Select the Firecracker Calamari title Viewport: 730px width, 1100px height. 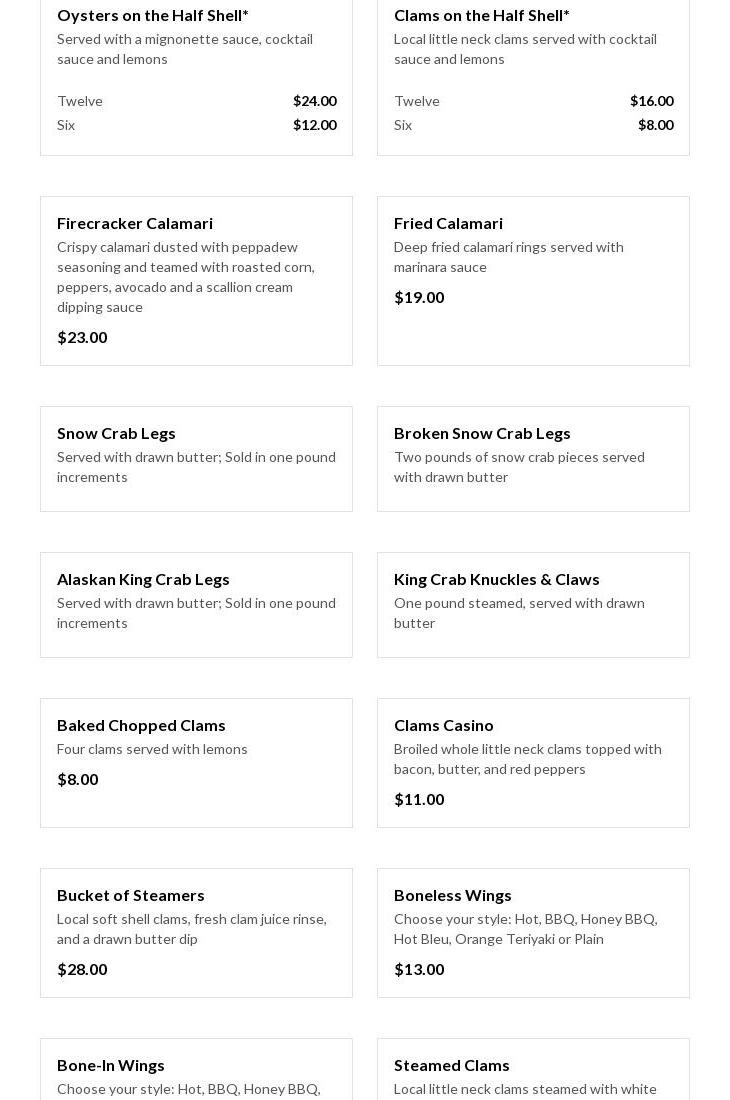tap(135, 223)
